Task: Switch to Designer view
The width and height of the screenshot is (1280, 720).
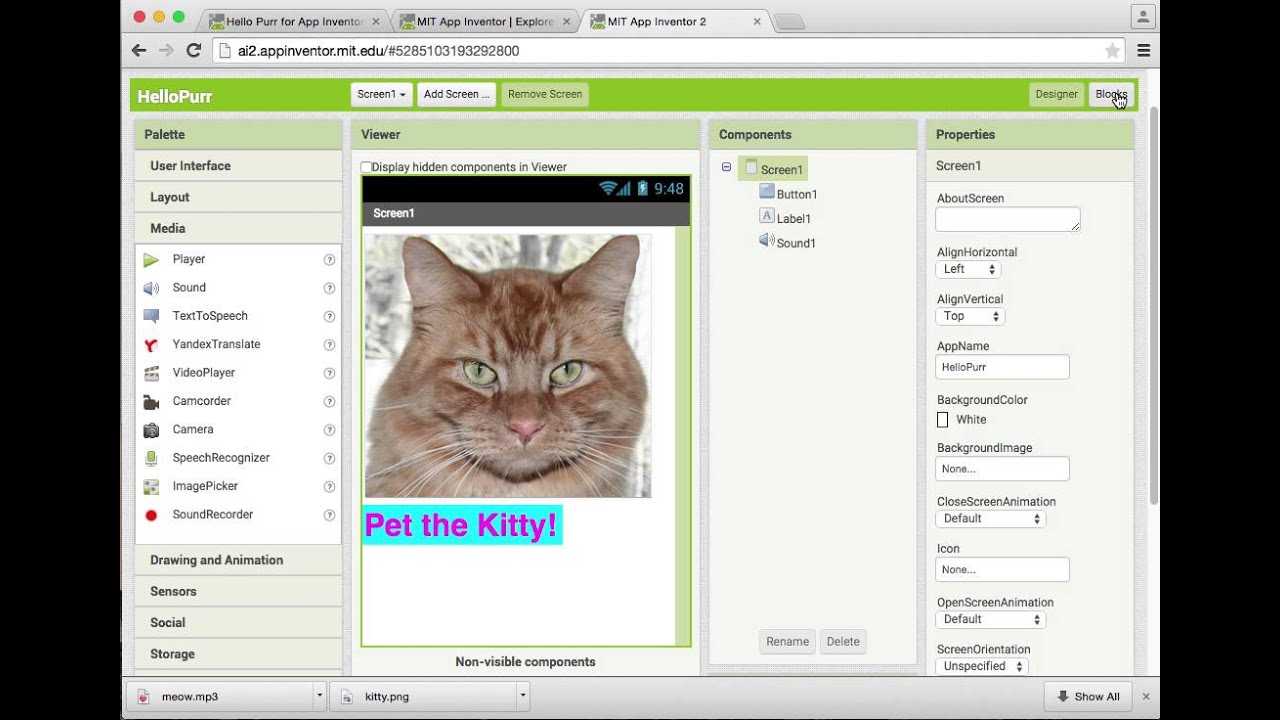Action: tap(1057, 94)
